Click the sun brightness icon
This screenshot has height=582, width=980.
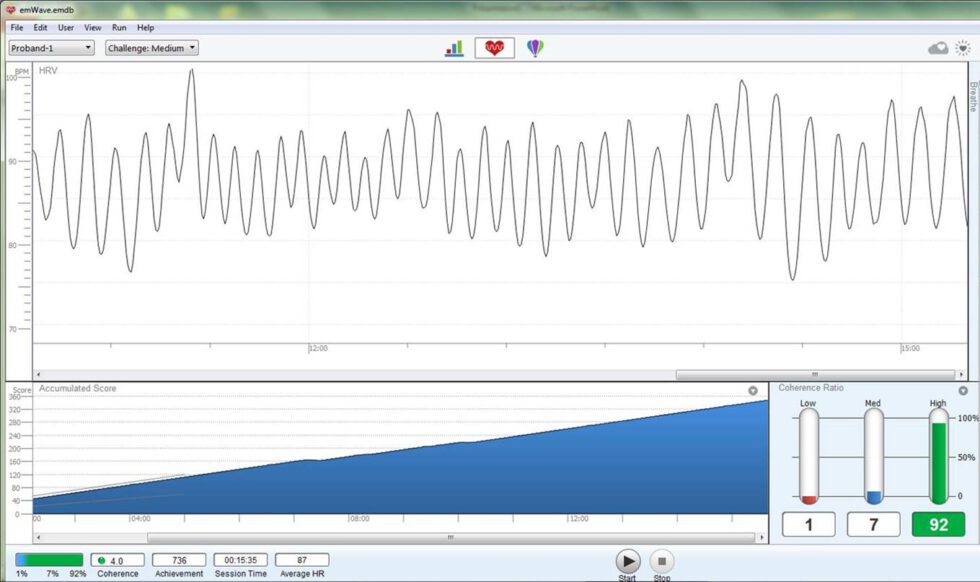[x=962, y=47]
